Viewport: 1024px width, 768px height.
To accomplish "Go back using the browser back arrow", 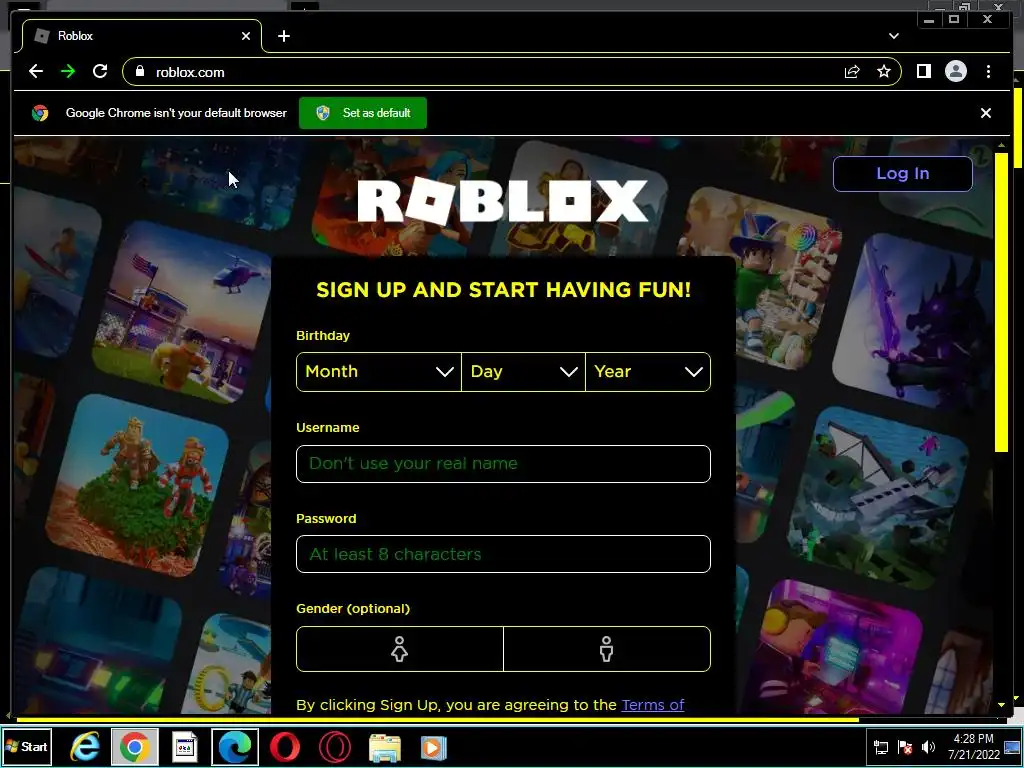I will 36,72.
